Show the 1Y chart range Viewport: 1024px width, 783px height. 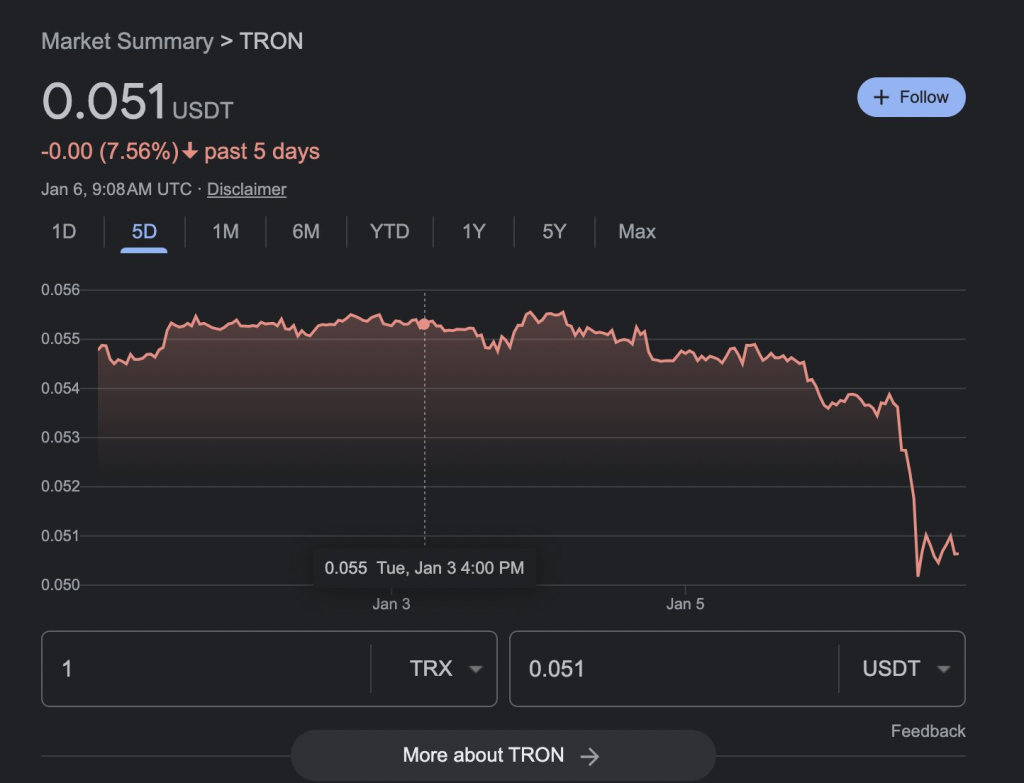(x=473, y=232)
